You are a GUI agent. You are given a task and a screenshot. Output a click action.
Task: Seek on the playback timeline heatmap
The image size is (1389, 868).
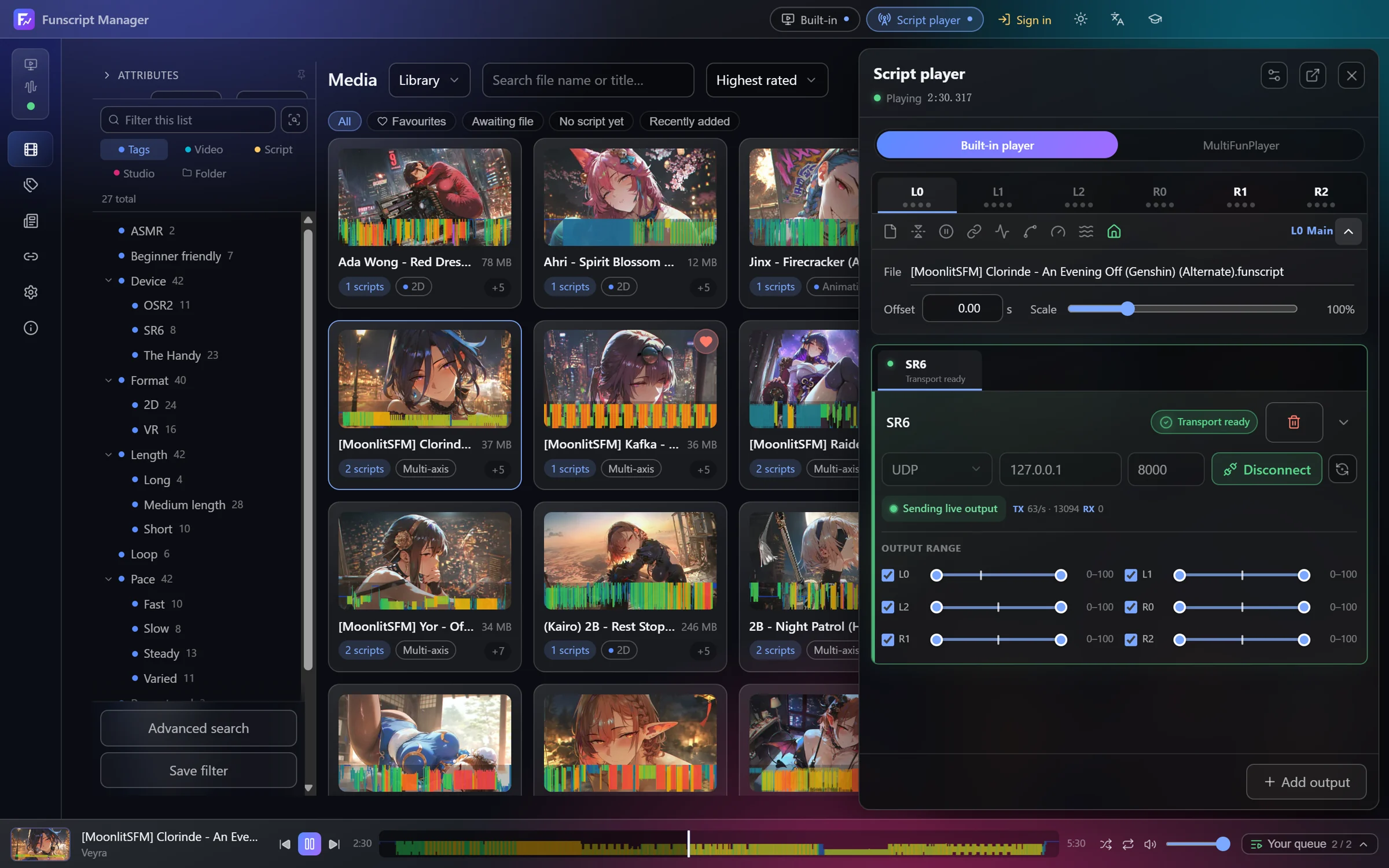click(x=718, y=844)
